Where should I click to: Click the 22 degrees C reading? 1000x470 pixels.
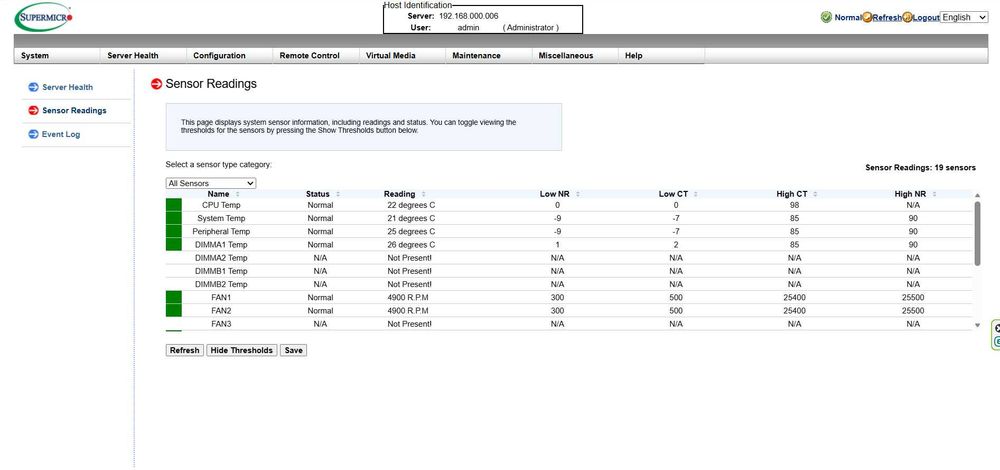click(411, 205)
